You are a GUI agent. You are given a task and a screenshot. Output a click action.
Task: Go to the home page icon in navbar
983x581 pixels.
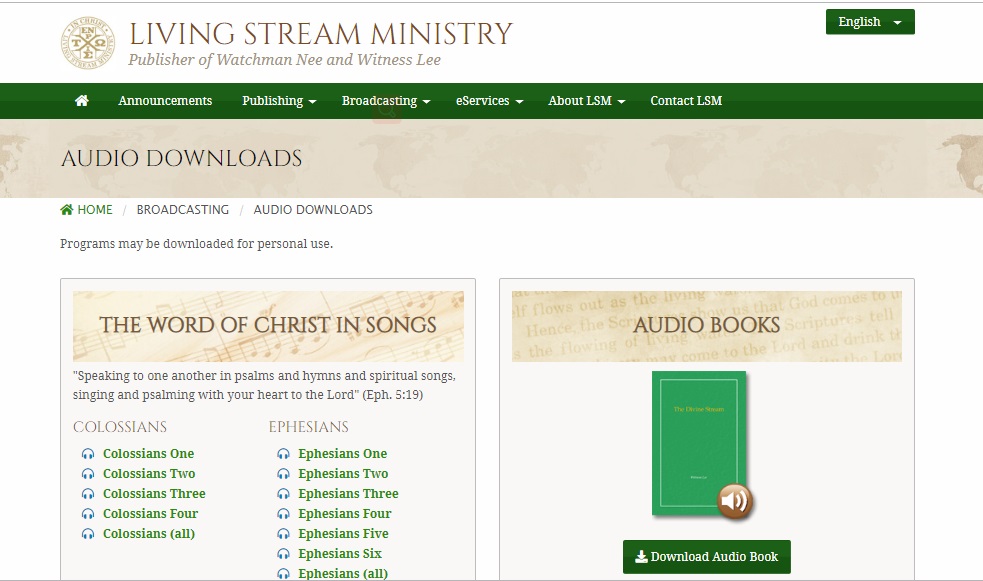click(81, 101)
